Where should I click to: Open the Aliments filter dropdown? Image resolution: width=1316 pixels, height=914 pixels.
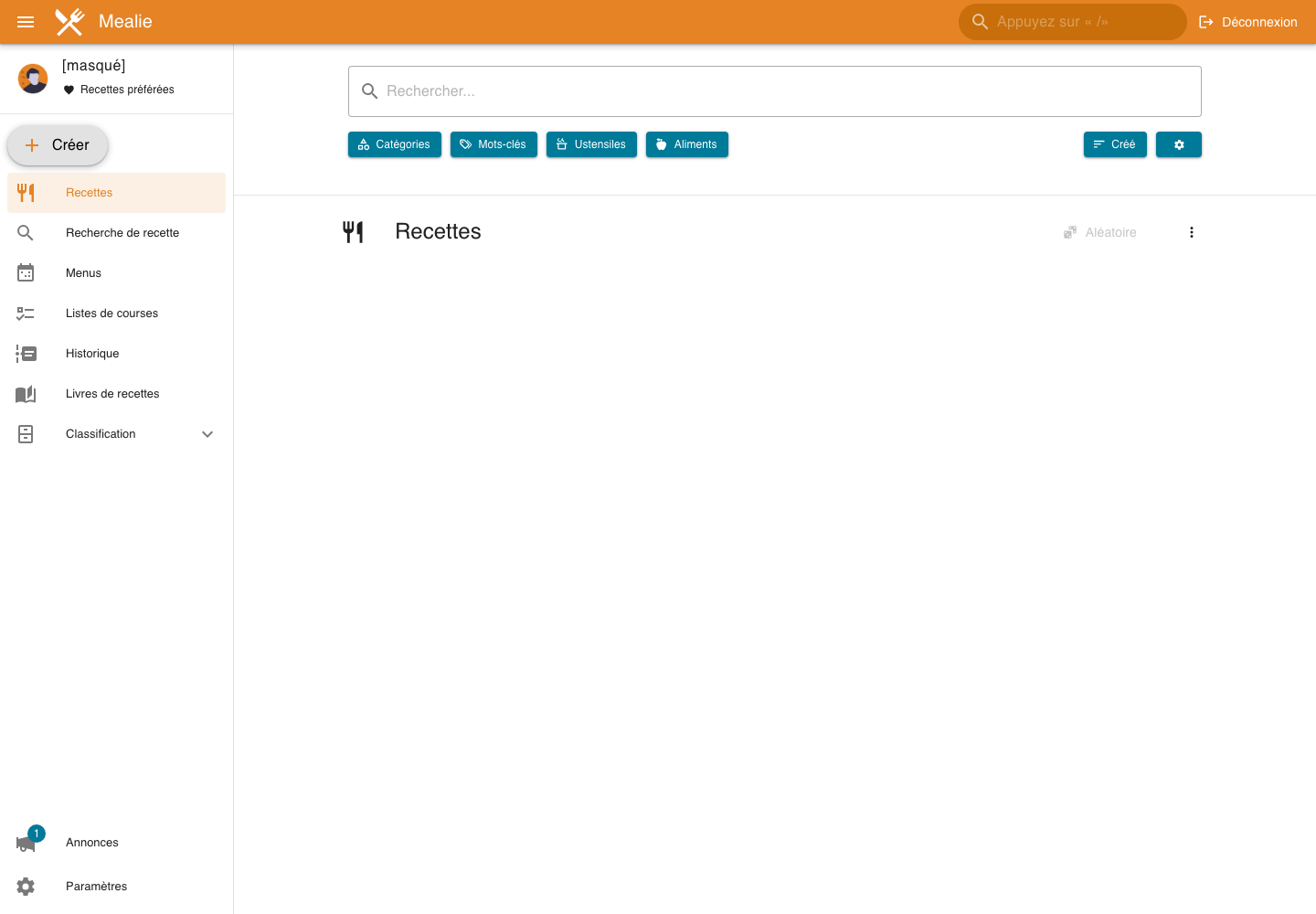pos(687,144)
